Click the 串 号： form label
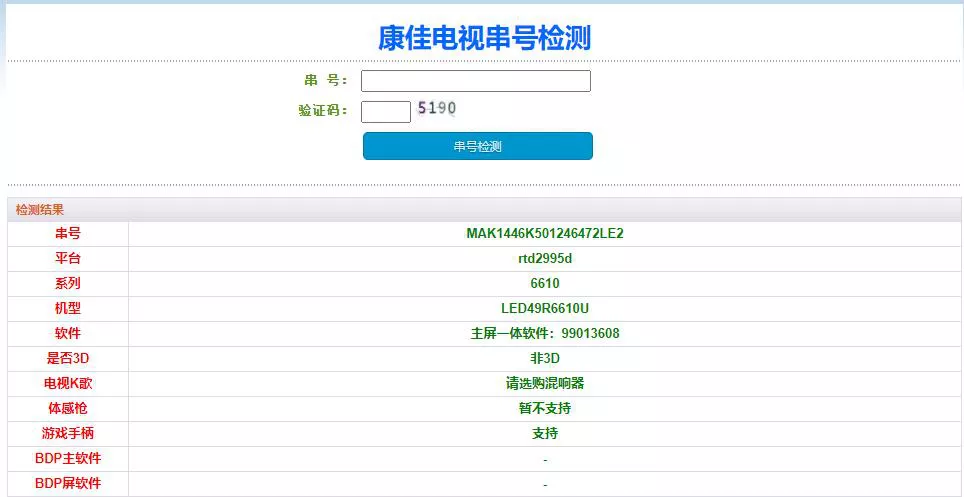The width and height of the screenshot is (964, 497). tap(326, 81)
